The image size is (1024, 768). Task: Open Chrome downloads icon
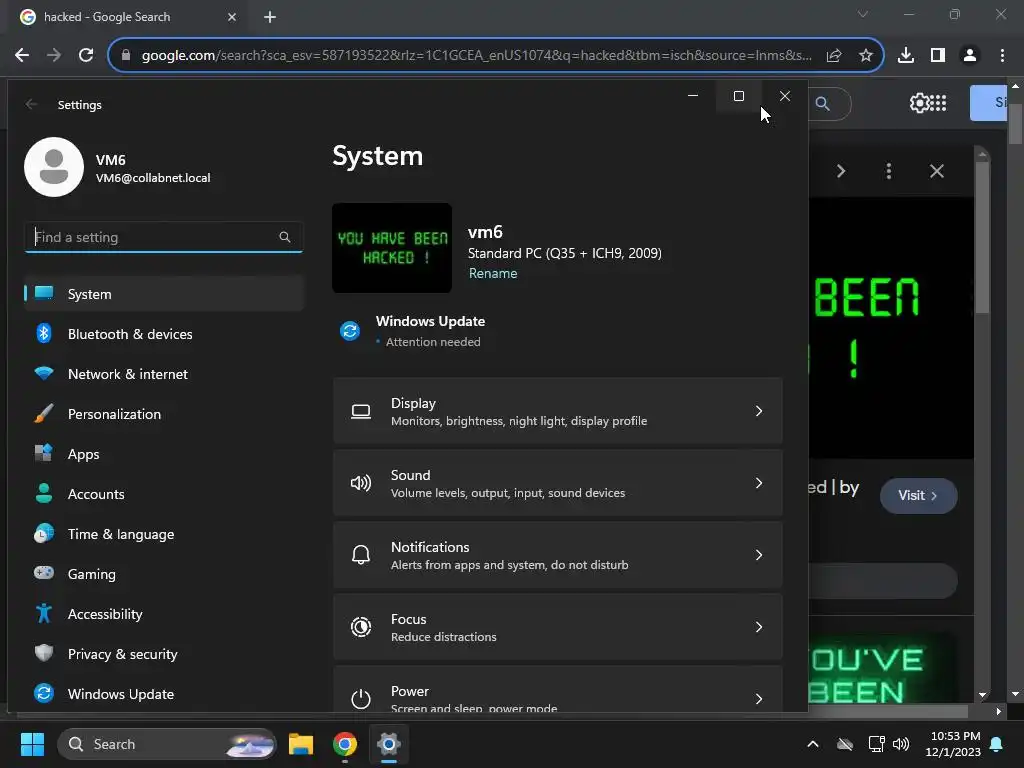(x=906, y=56)
